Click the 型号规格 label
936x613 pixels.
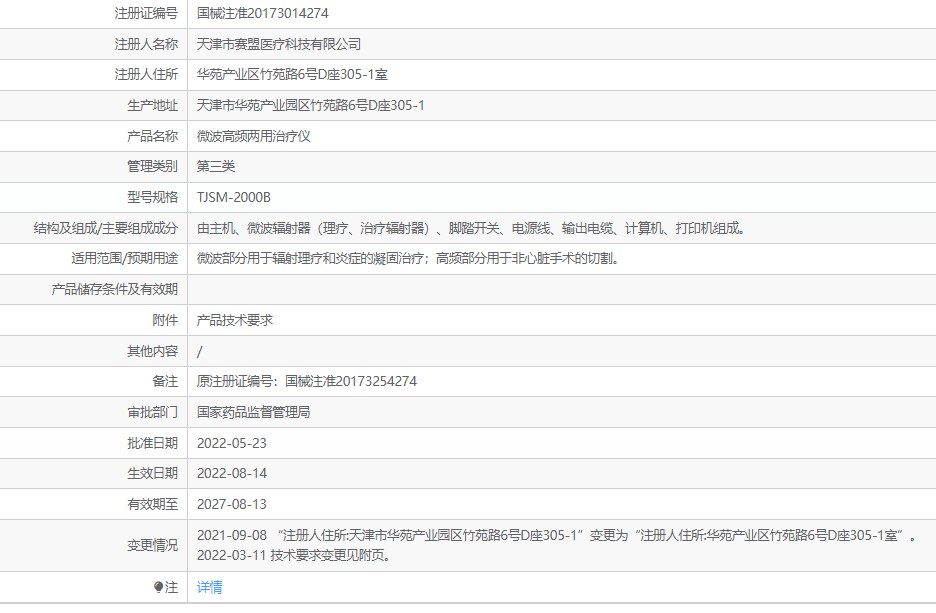(x=152, y=198)
